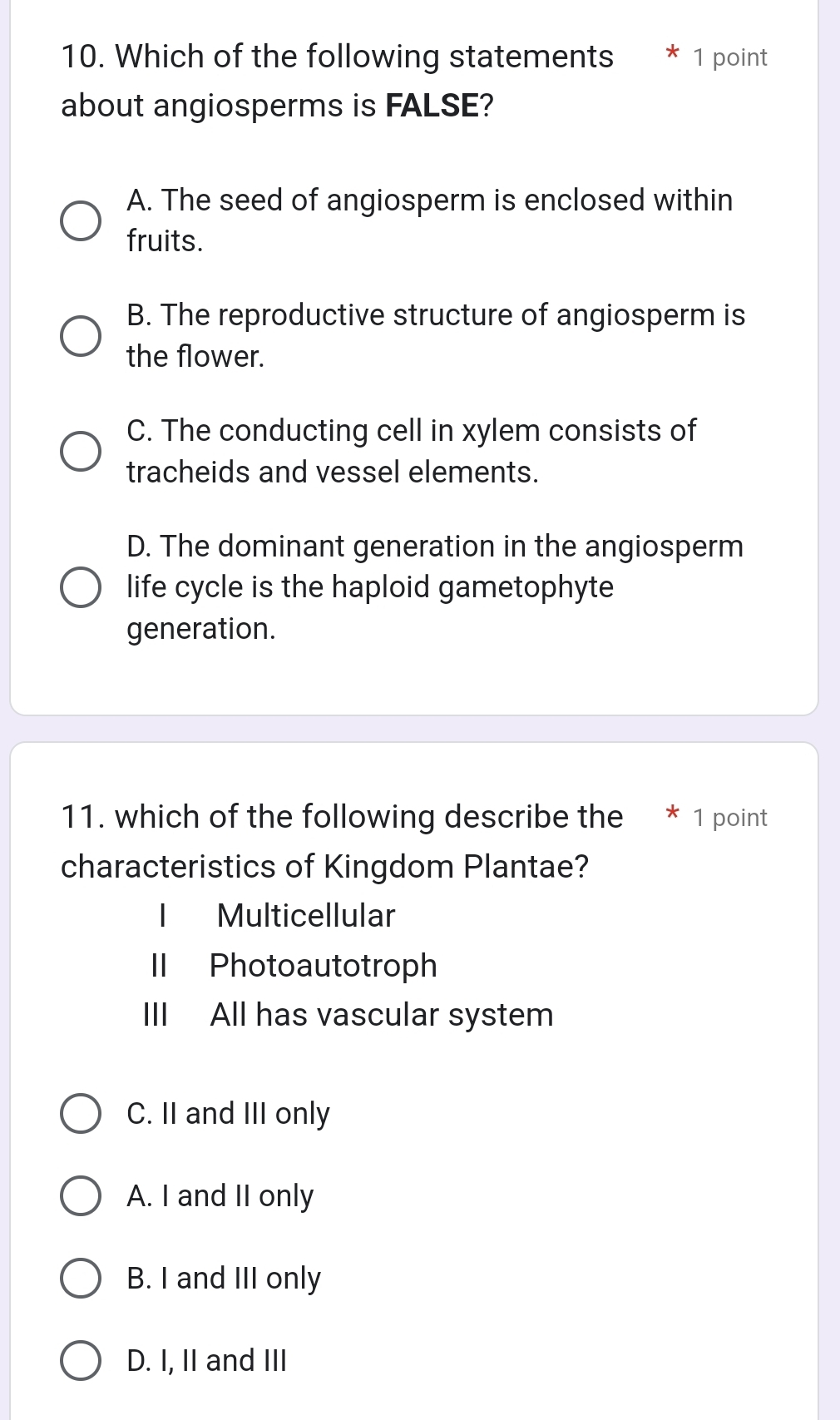Pick radio circle for haploid gametophyte option D
The width and height of the screenshot is (840, 1420).
click(x=82, y=587)
